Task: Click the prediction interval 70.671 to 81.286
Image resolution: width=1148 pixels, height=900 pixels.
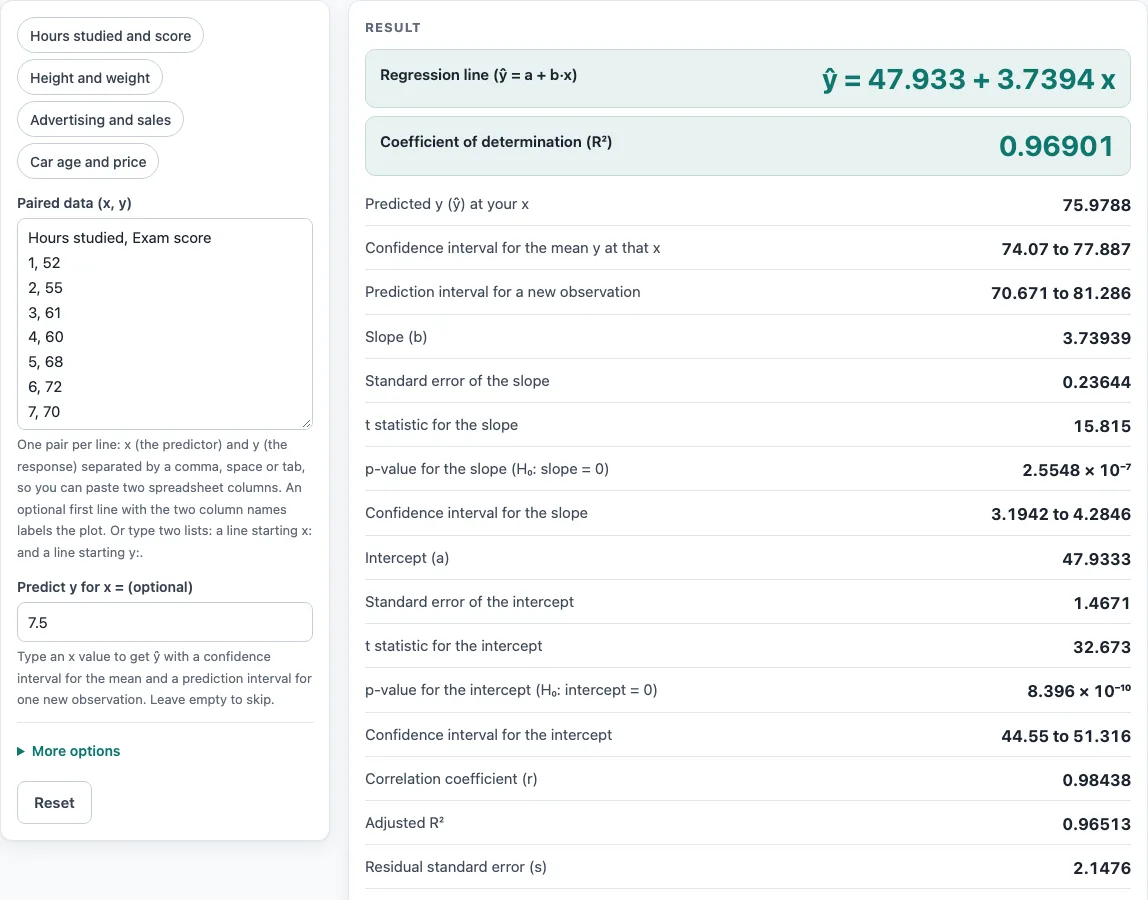Action: pos(1061,293)
